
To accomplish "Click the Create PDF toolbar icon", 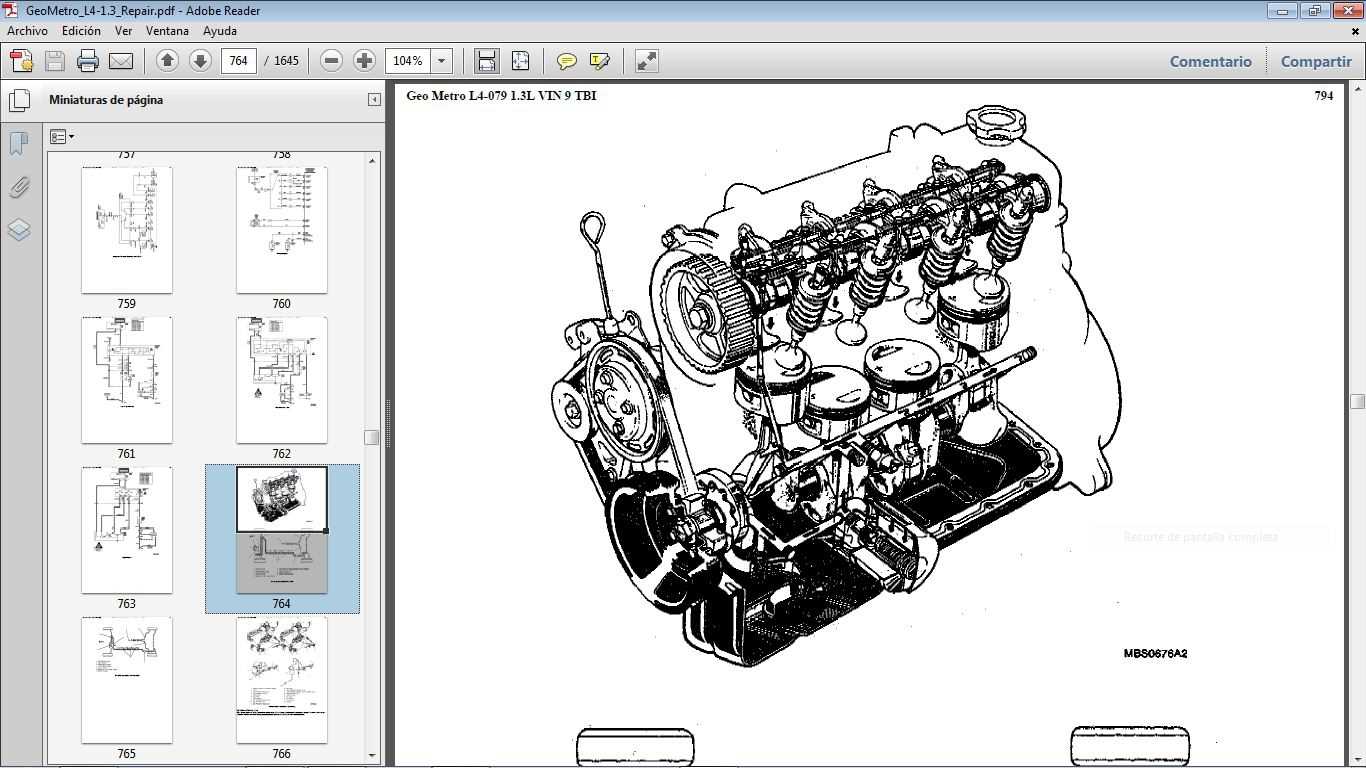I will [21, 61].
